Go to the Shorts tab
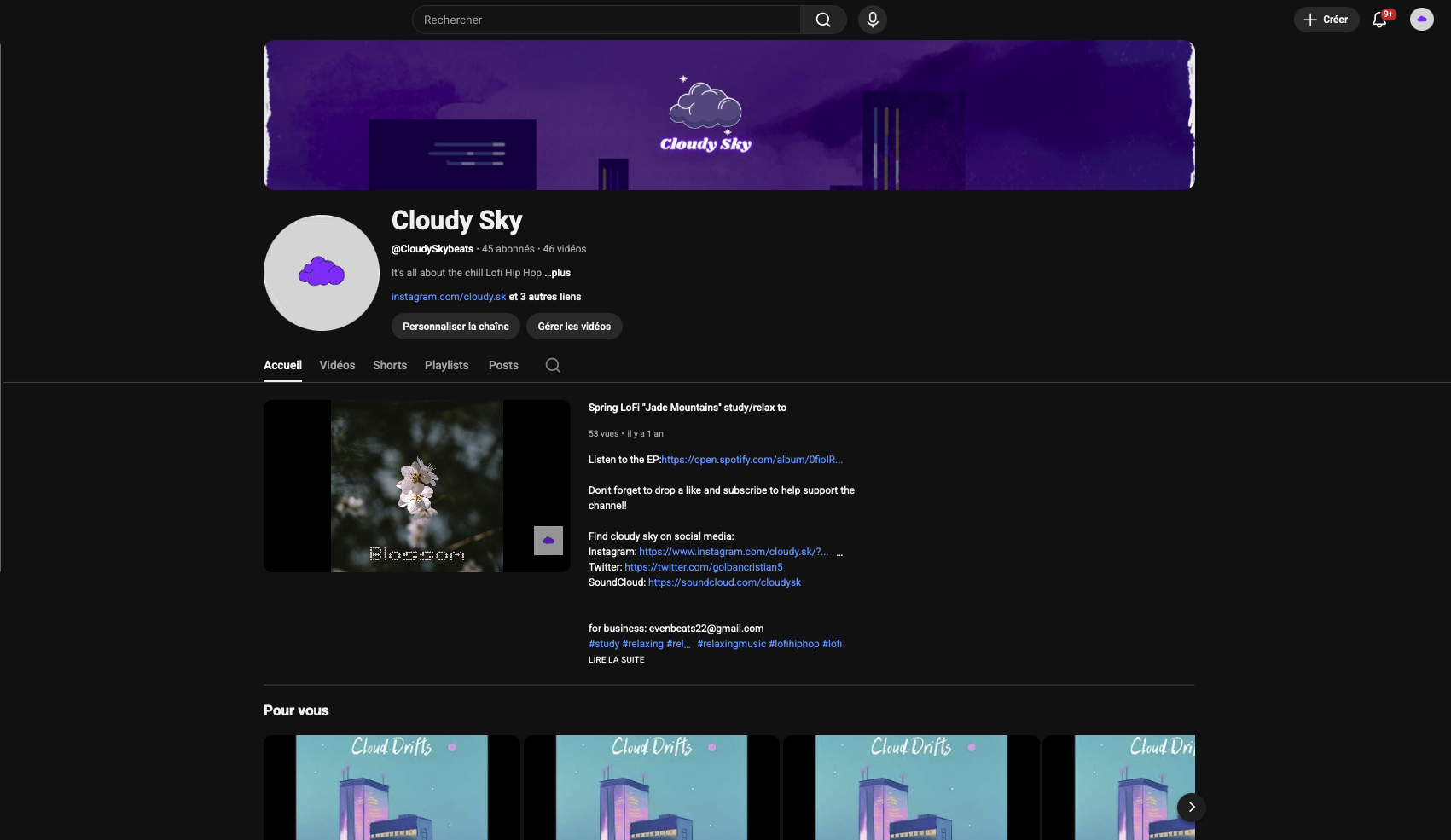The width and height of the screenshot is (1451, 840). tap(390, 365)
